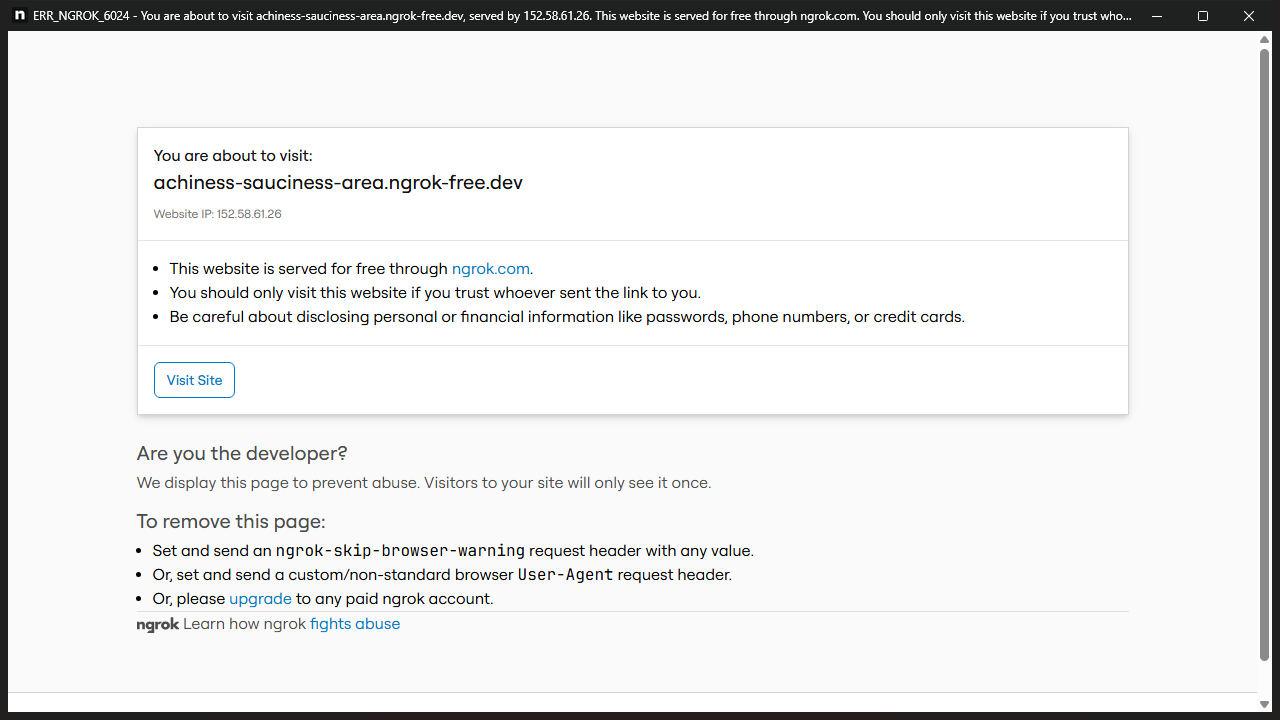Click the ngrok-skip-browser-warning header name
This screenshot has height=720, width=1280.
tap(400, 551)
